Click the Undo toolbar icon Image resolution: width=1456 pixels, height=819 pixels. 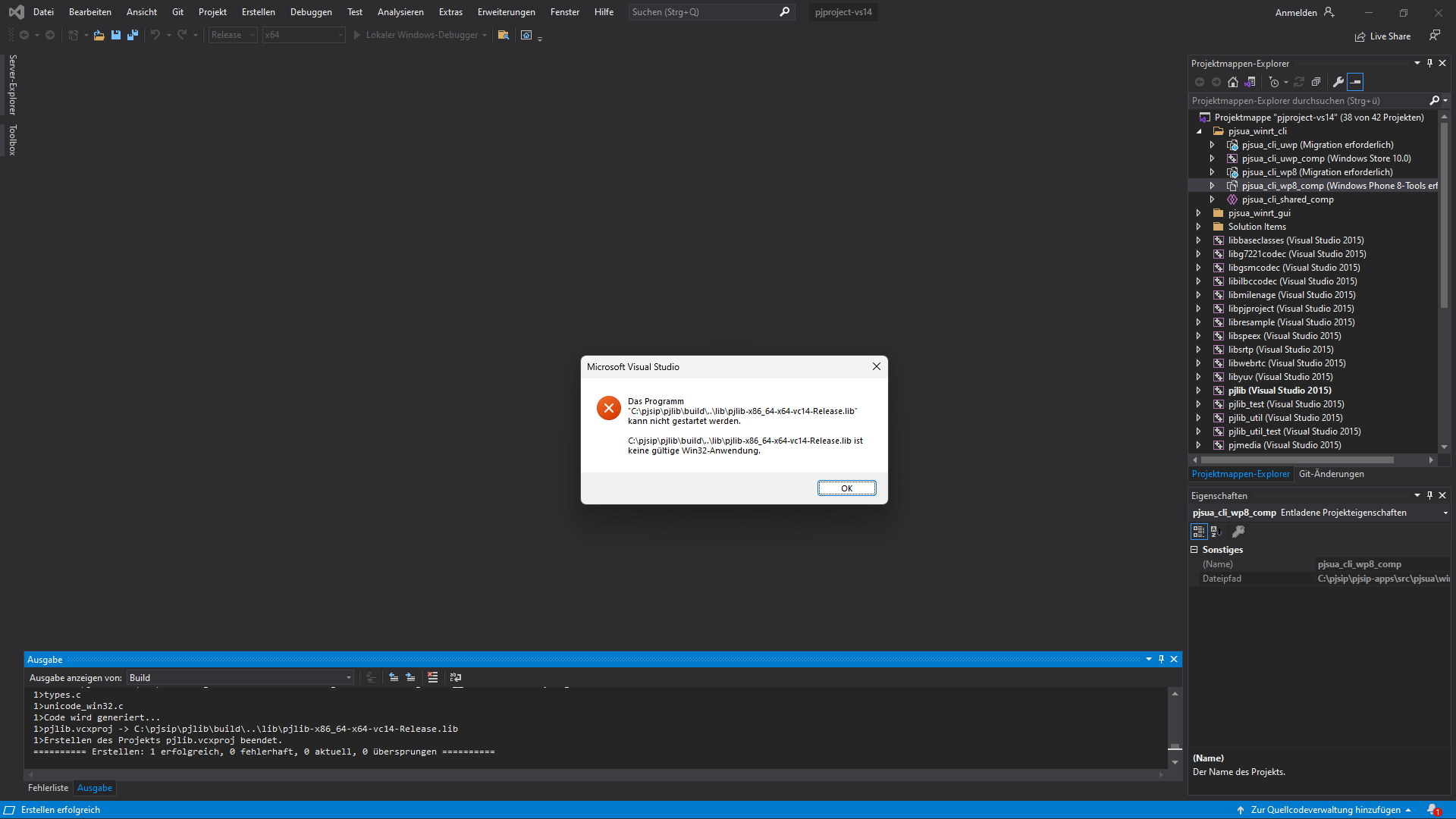pos(155,35)
